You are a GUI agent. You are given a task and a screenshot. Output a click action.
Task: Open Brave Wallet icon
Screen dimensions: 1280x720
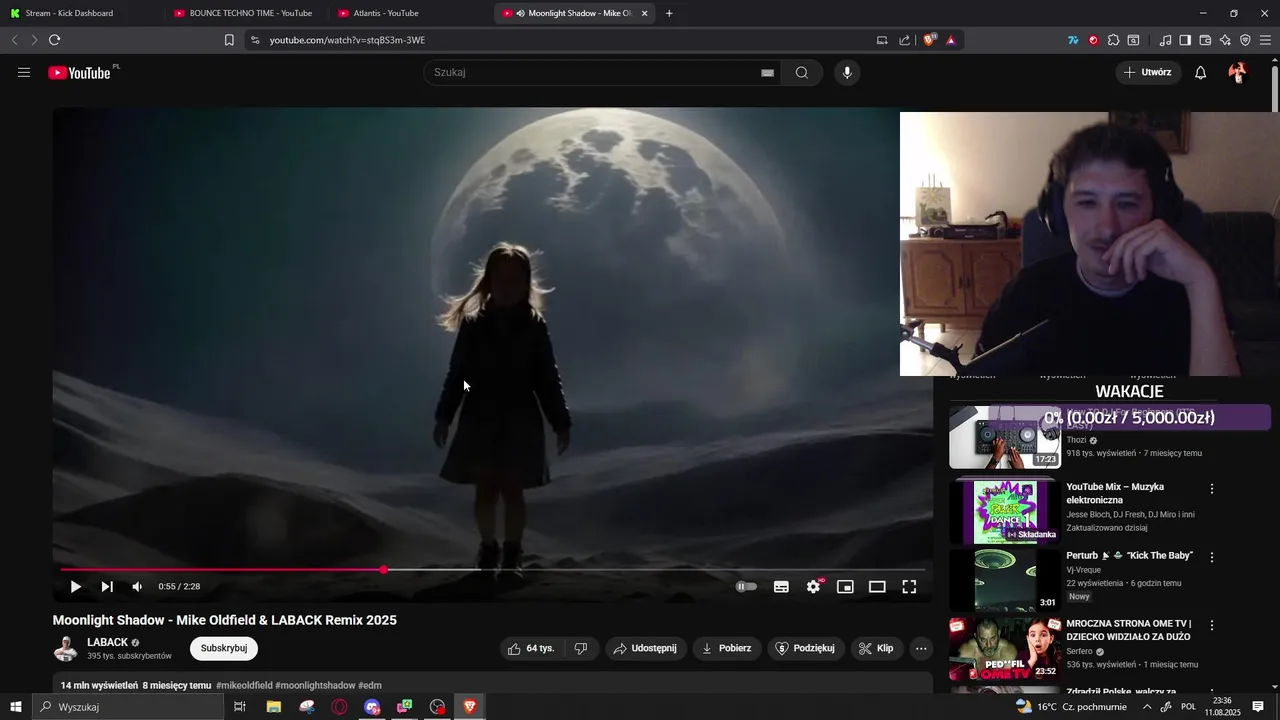click(x=1205, y=40)
